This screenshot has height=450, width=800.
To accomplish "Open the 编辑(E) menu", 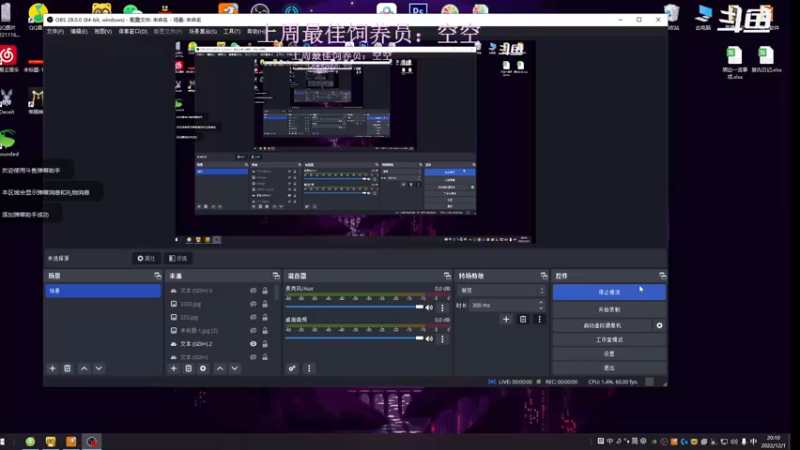I will point(79,32).
